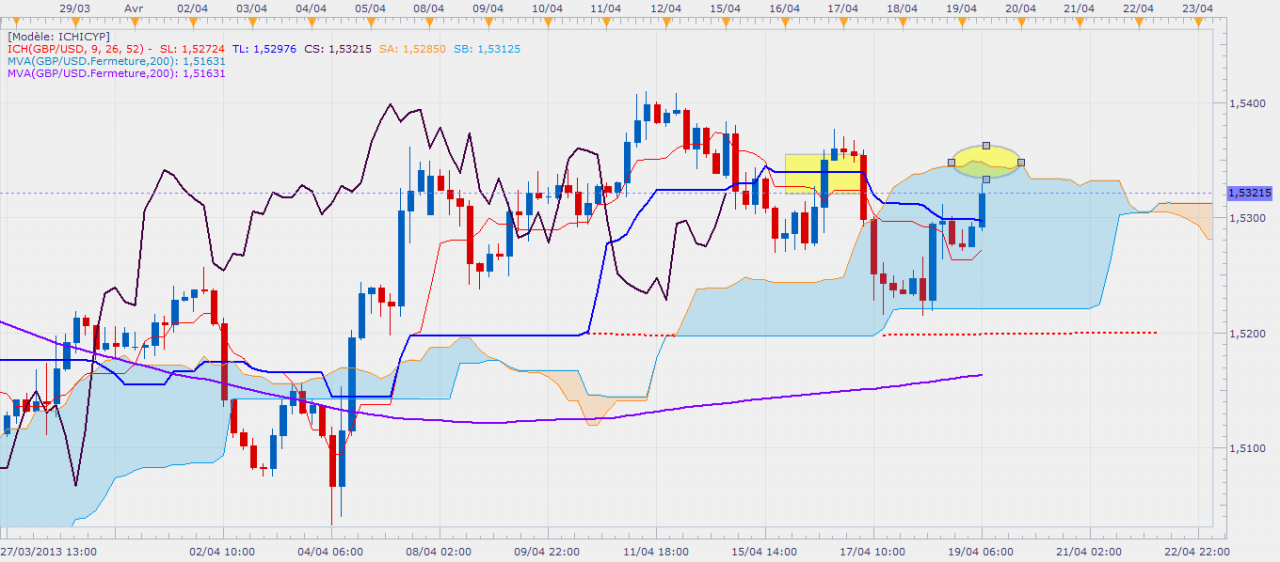Click the ellipse's left square handle
This screenshot has width=1280, height=562.
pyautogui.click(x=951, y=162)
